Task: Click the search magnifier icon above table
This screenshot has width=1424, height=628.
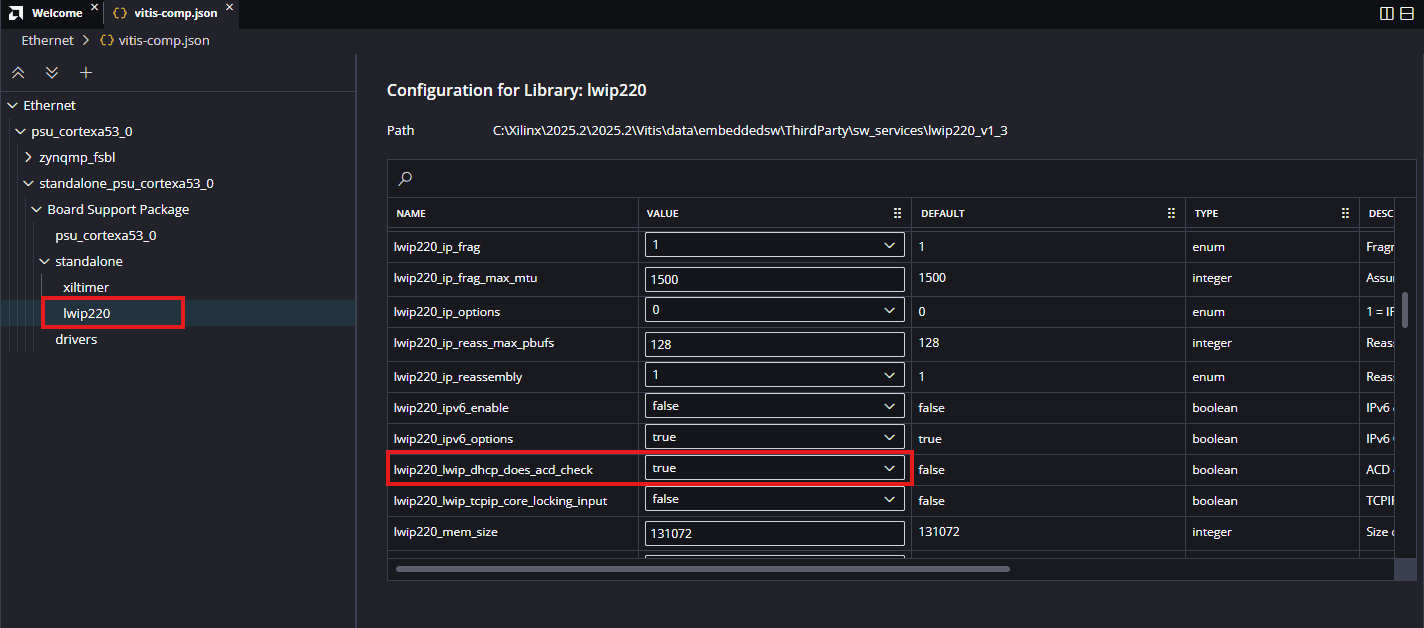Action: coord(405,179)
